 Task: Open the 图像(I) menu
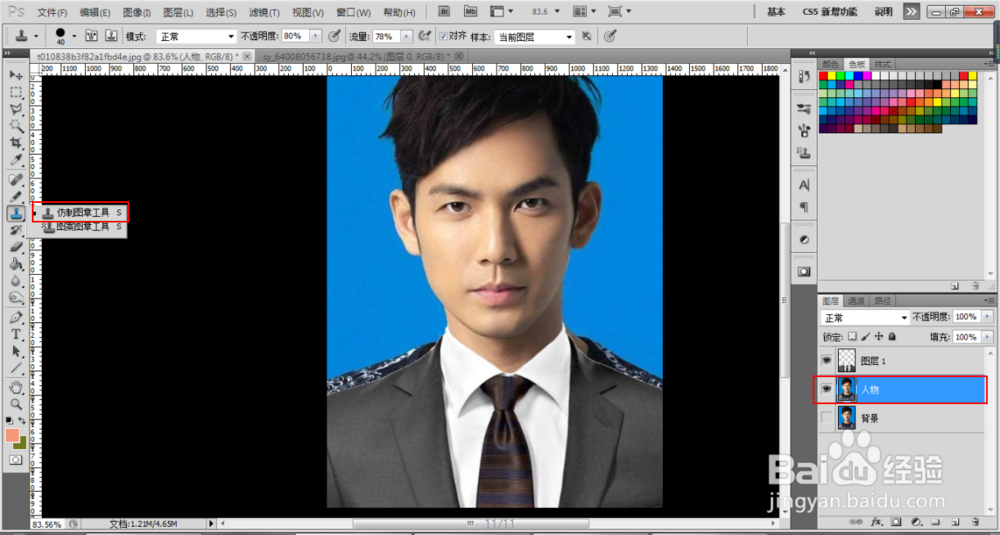pyautogui.click(x=136, y=12)
